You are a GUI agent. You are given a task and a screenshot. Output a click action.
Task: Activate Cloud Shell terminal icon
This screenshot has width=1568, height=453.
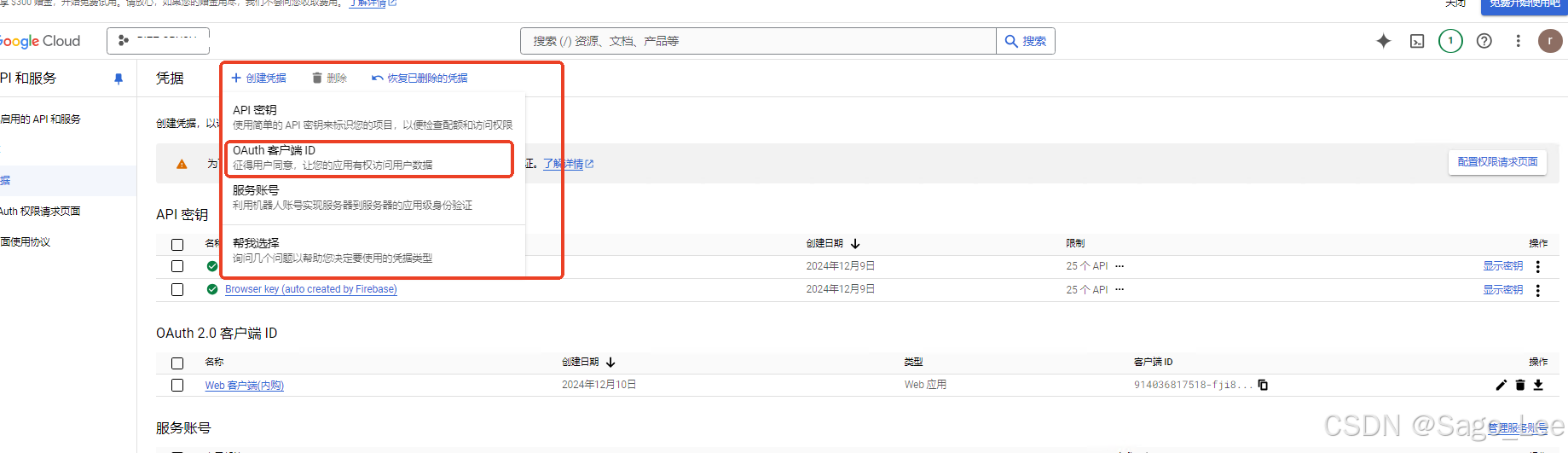1417,41
